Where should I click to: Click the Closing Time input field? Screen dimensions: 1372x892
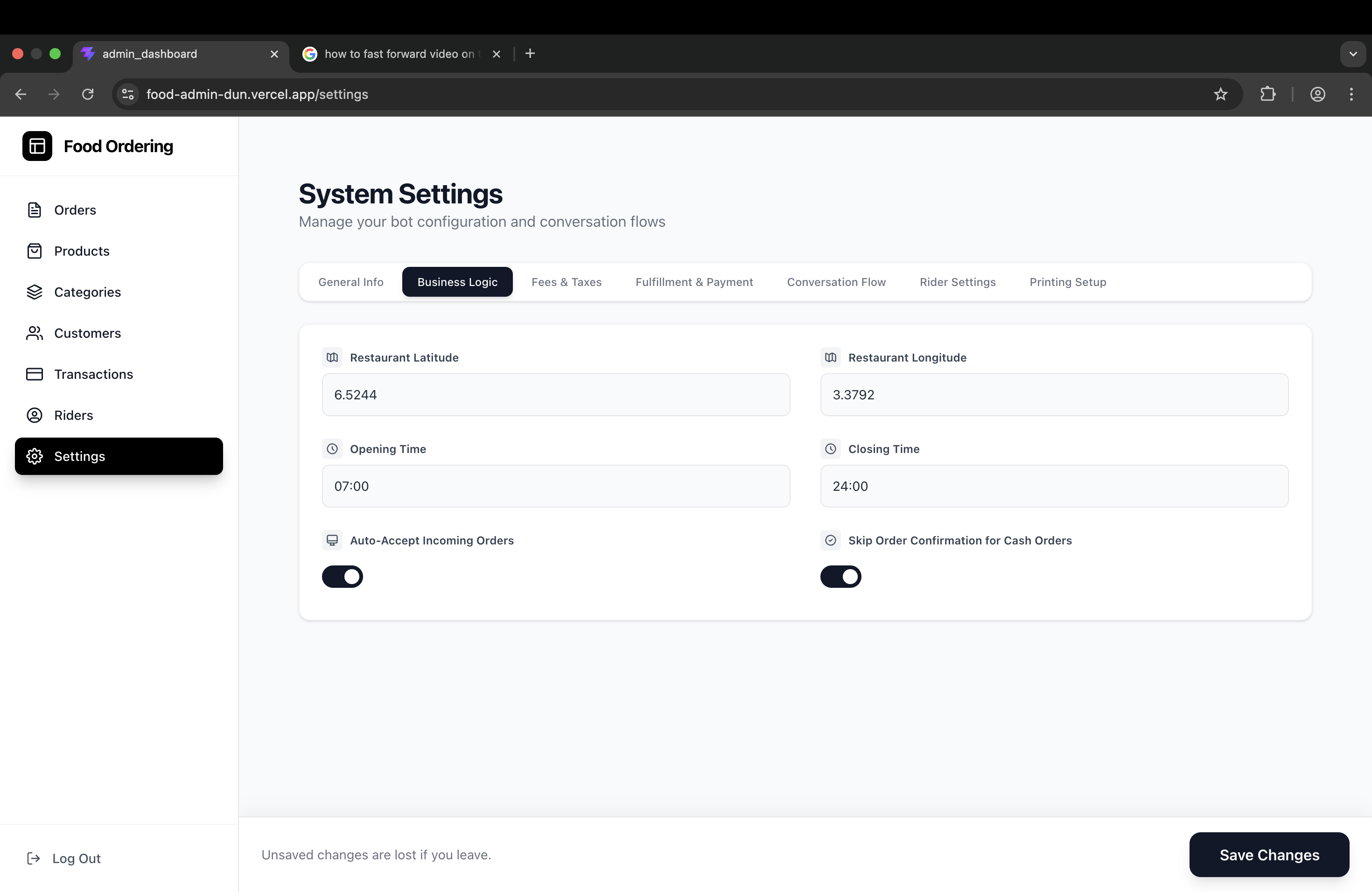point(1054,486)
